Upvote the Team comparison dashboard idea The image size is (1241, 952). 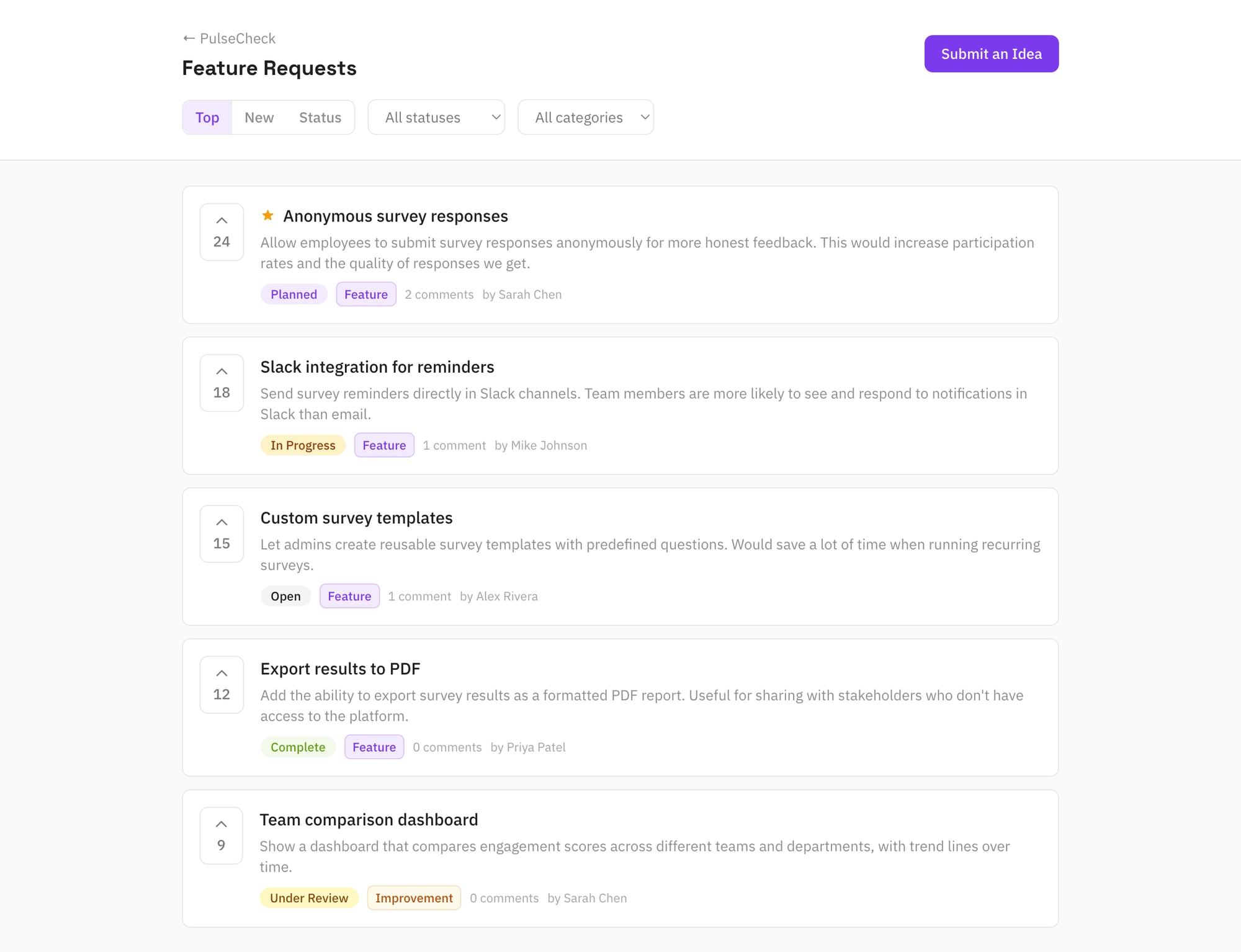221,824
